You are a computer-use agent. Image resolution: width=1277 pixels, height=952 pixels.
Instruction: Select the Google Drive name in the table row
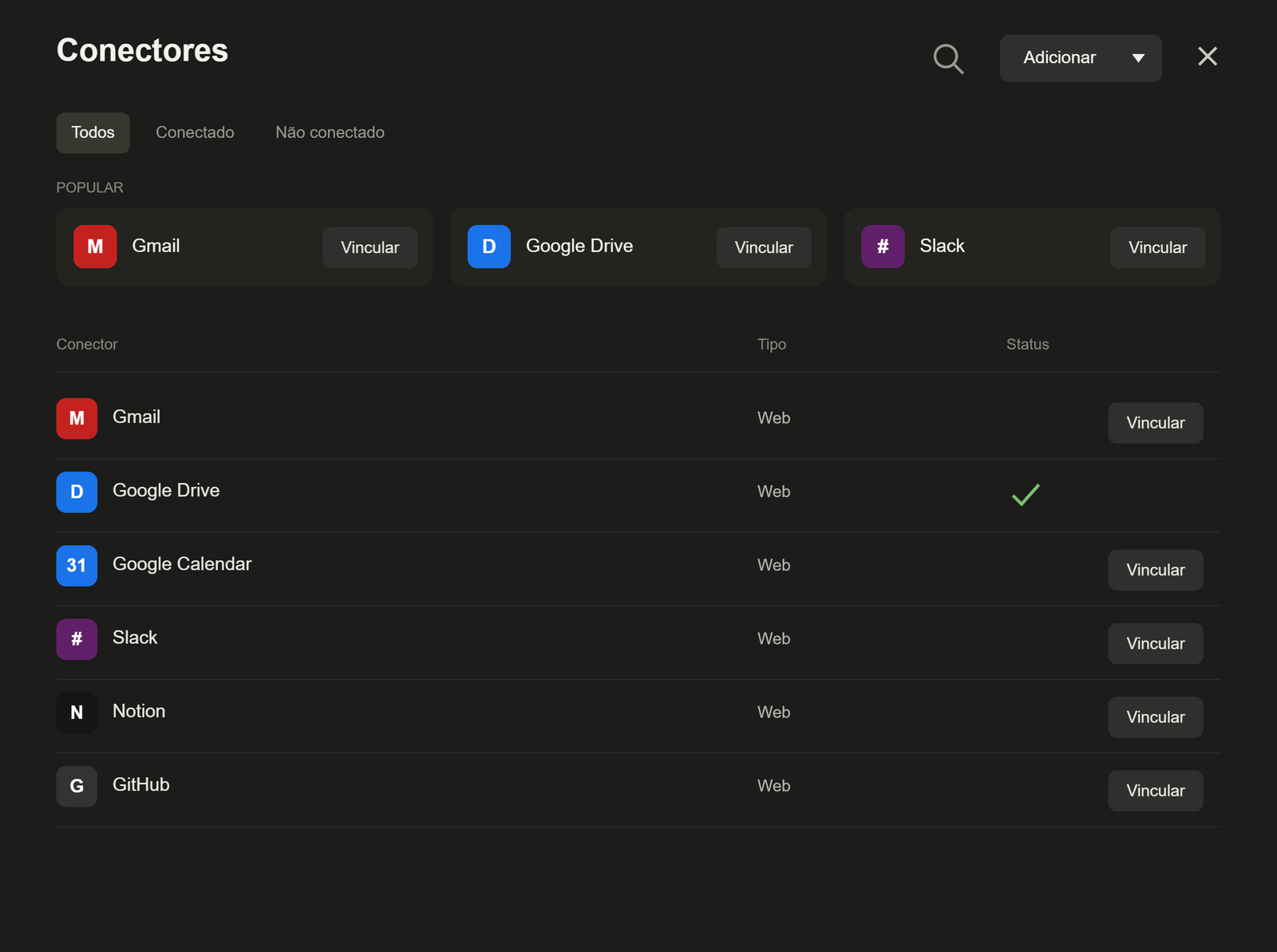(x=166, y=490)
